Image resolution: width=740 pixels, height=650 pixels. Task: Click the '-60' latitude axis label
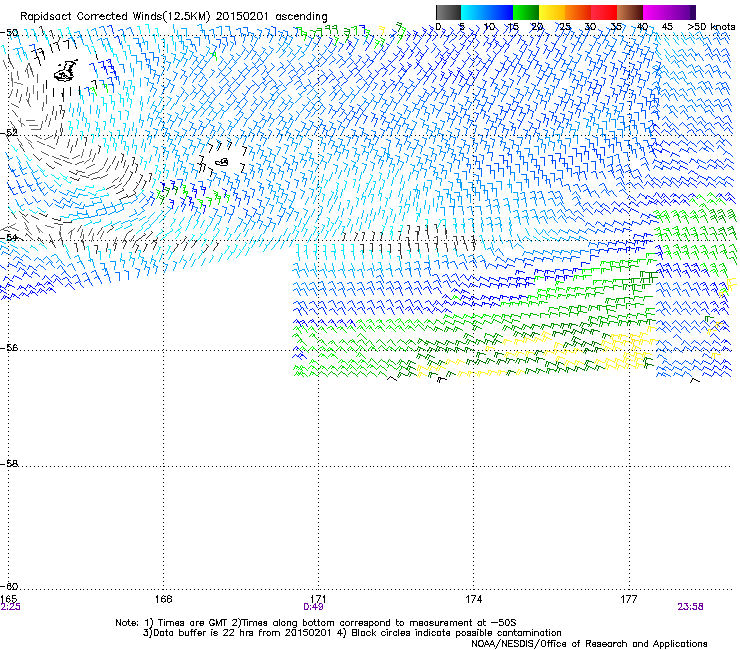coord(9,586)
